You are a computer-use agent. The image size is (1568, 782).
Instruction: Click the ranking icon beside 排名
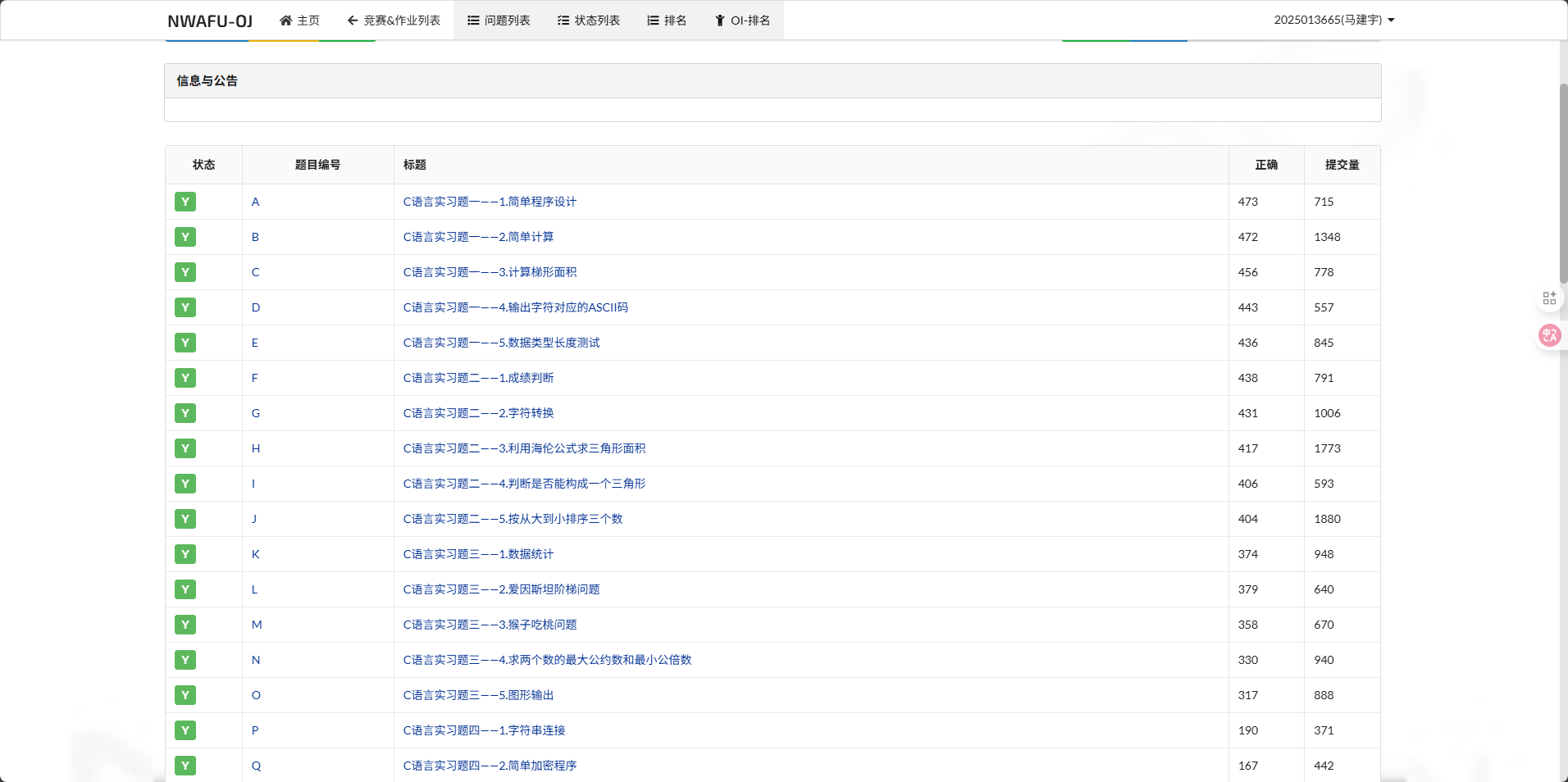pyautogui.click(x=653, y=20)
